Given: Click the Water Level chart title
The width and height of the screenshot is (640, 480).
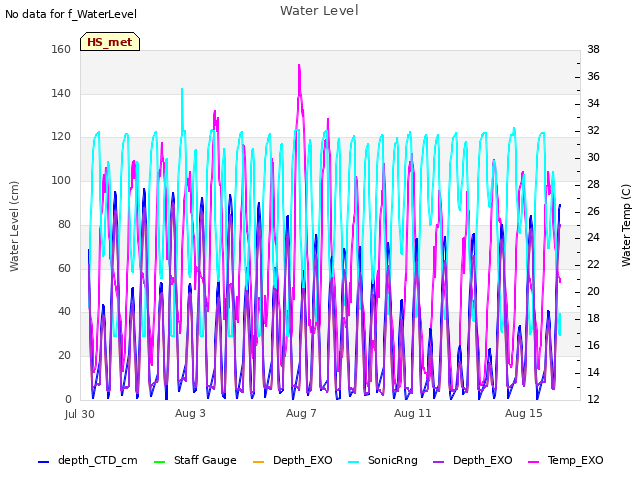Looking at the screenshot, I should click(x=319, y=10).
